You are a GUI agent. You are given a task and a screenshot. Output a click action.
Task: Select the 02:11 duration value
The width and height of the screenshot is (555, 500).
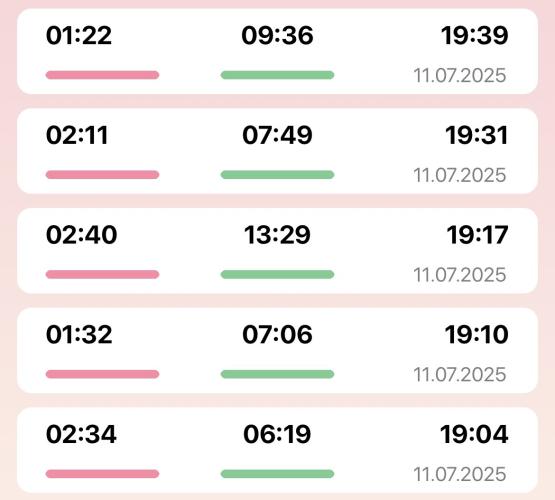(77, 135)
